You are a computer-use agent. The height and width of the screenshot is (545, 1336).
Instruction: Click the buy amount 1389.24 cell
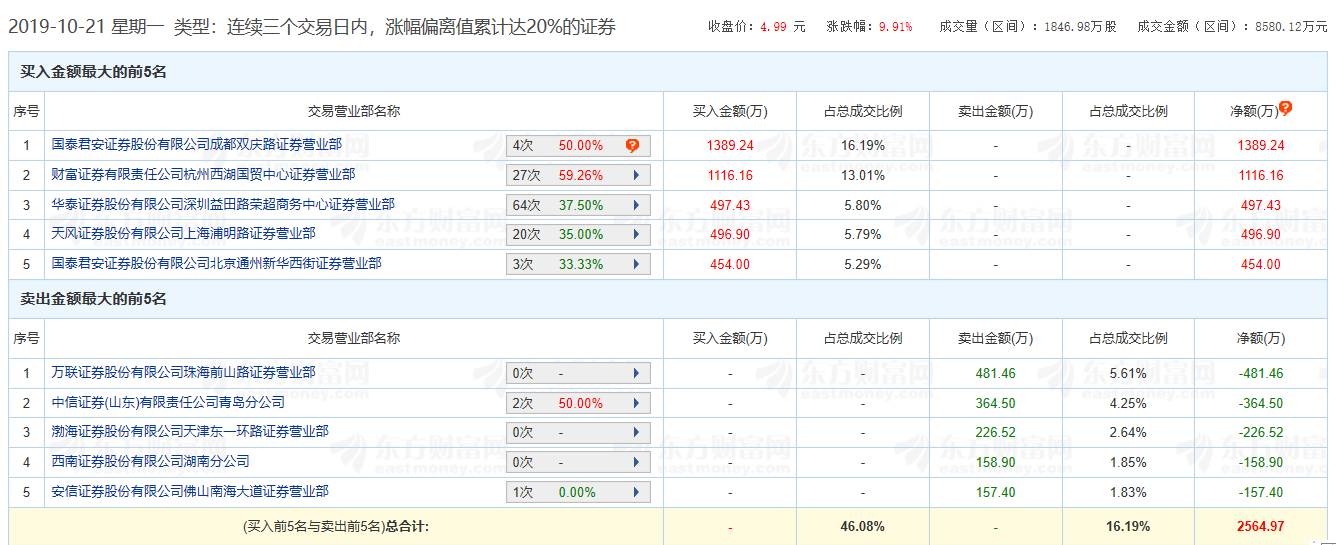(730, 145)
